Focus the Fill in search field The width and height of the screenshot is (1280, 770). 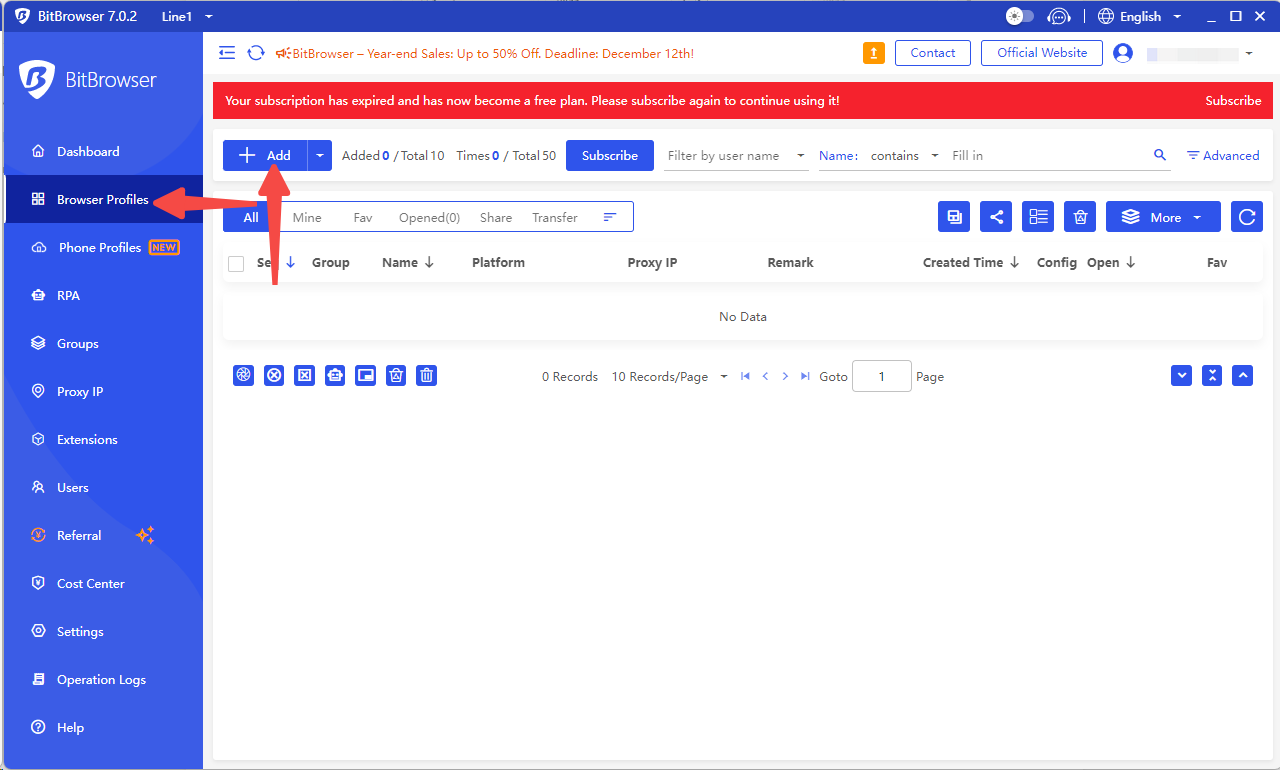(x=1047, y=155)
